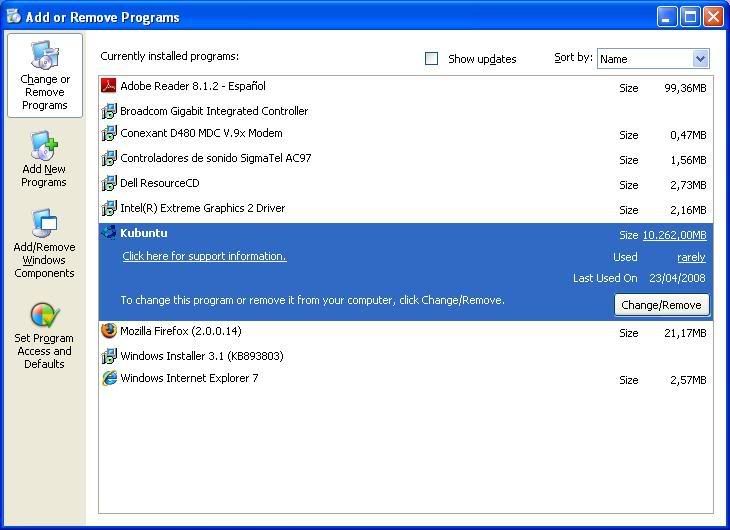Select the 'Dell ResourceCD' entry
The image size is (730, 530).
pyautogui.click(x=406, y=183)
